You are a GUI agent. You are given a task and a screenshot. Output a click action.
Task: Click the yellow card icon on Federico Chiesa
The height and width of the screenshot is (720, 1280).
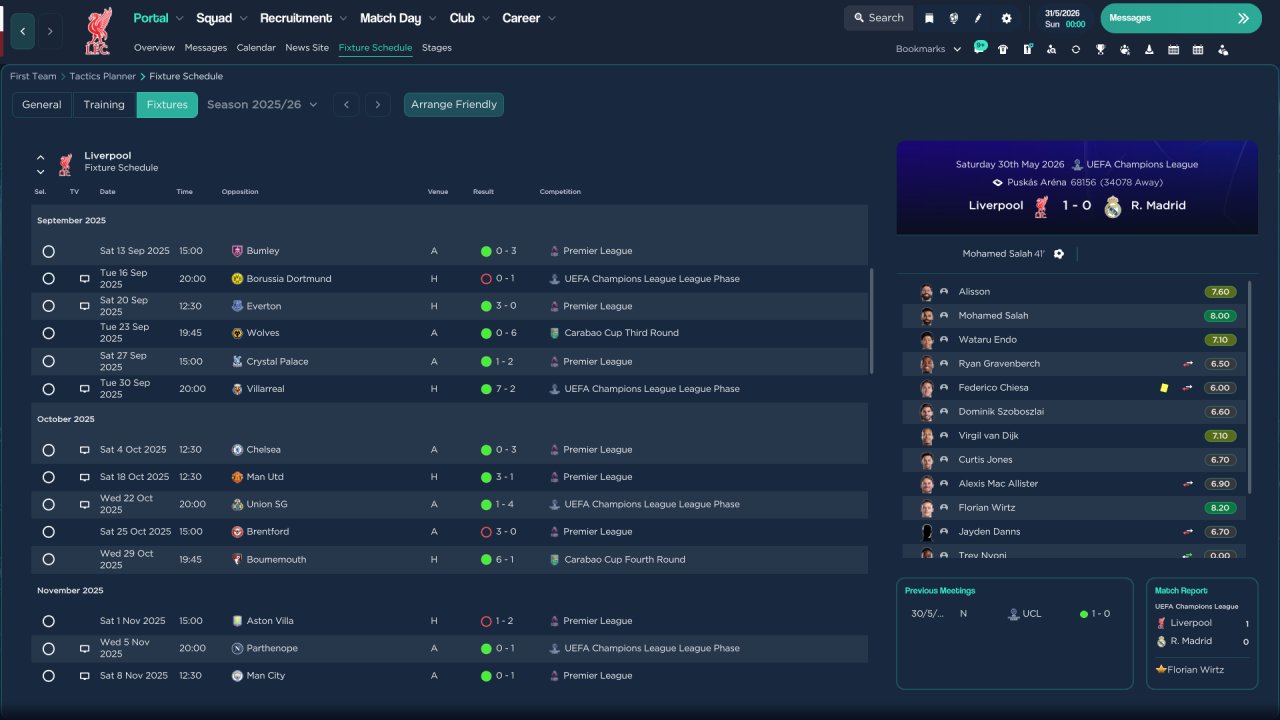tap(1164, 388)
